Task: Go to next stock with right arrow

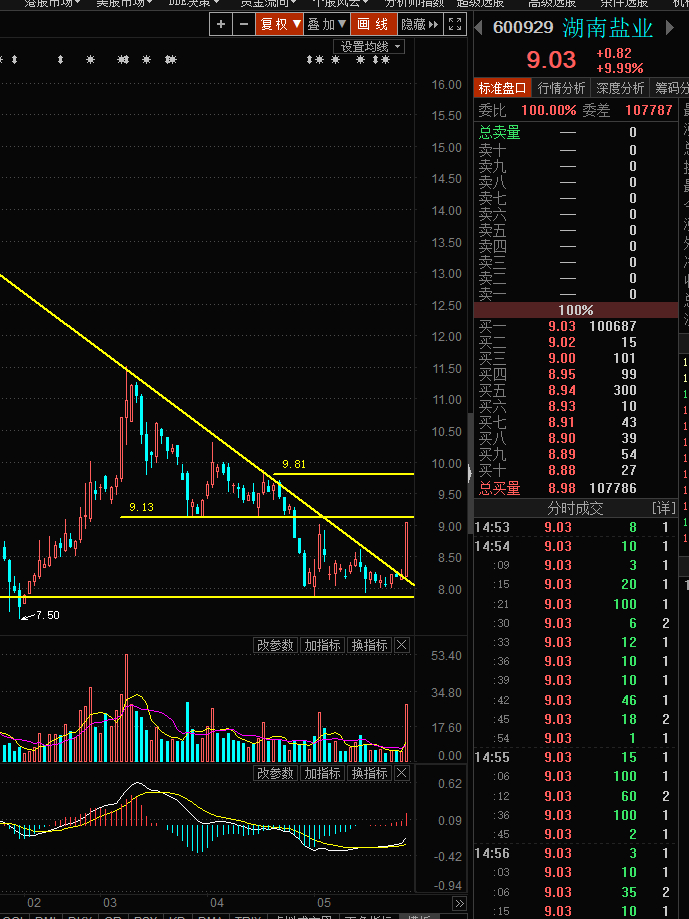Action: click(670, 27)
